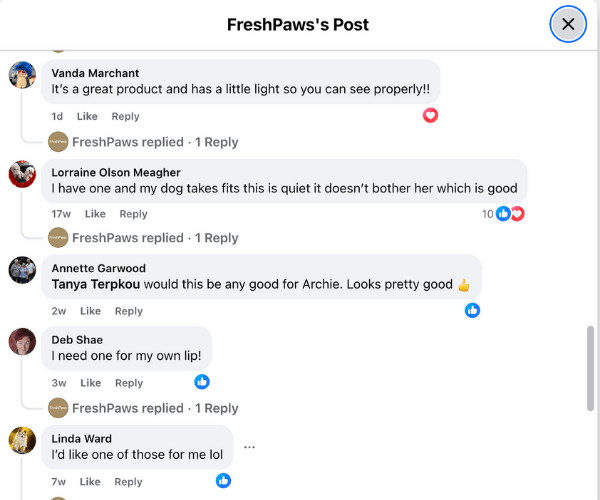Open more options for Linda Ward's comment
Viewport: 600px width, 500px height.
pos(249,447)
